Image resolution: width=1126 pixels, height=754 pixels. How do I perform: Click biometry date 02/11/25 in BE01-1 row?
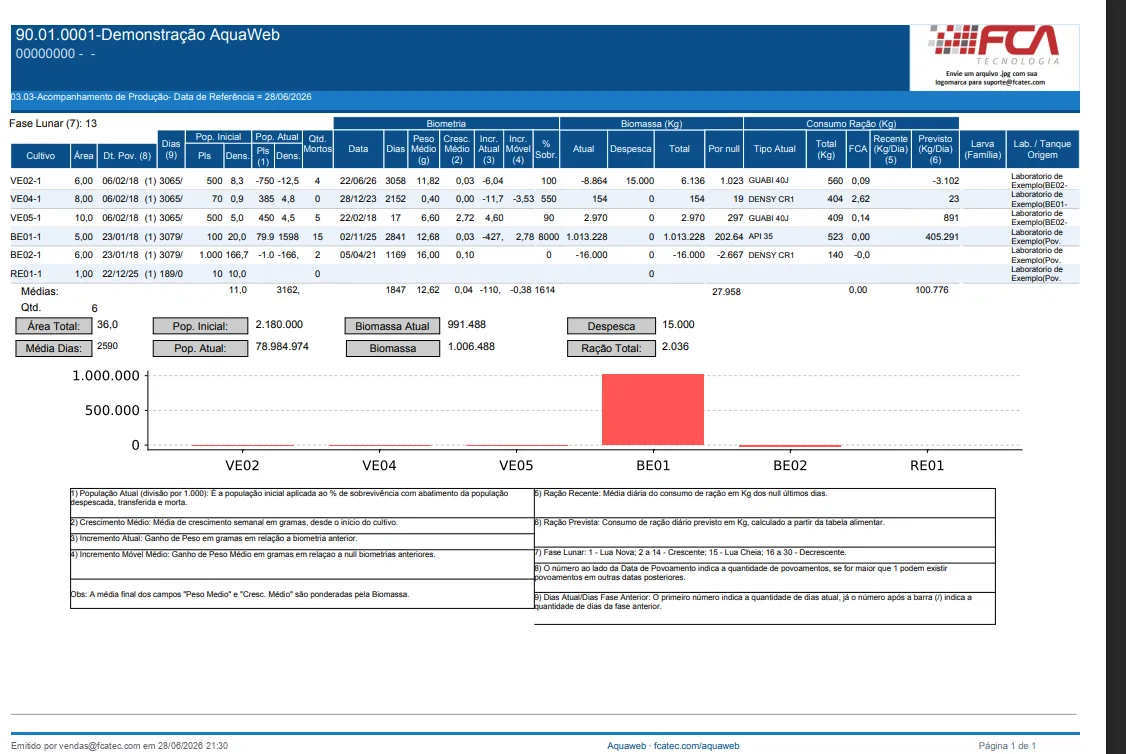358,236
